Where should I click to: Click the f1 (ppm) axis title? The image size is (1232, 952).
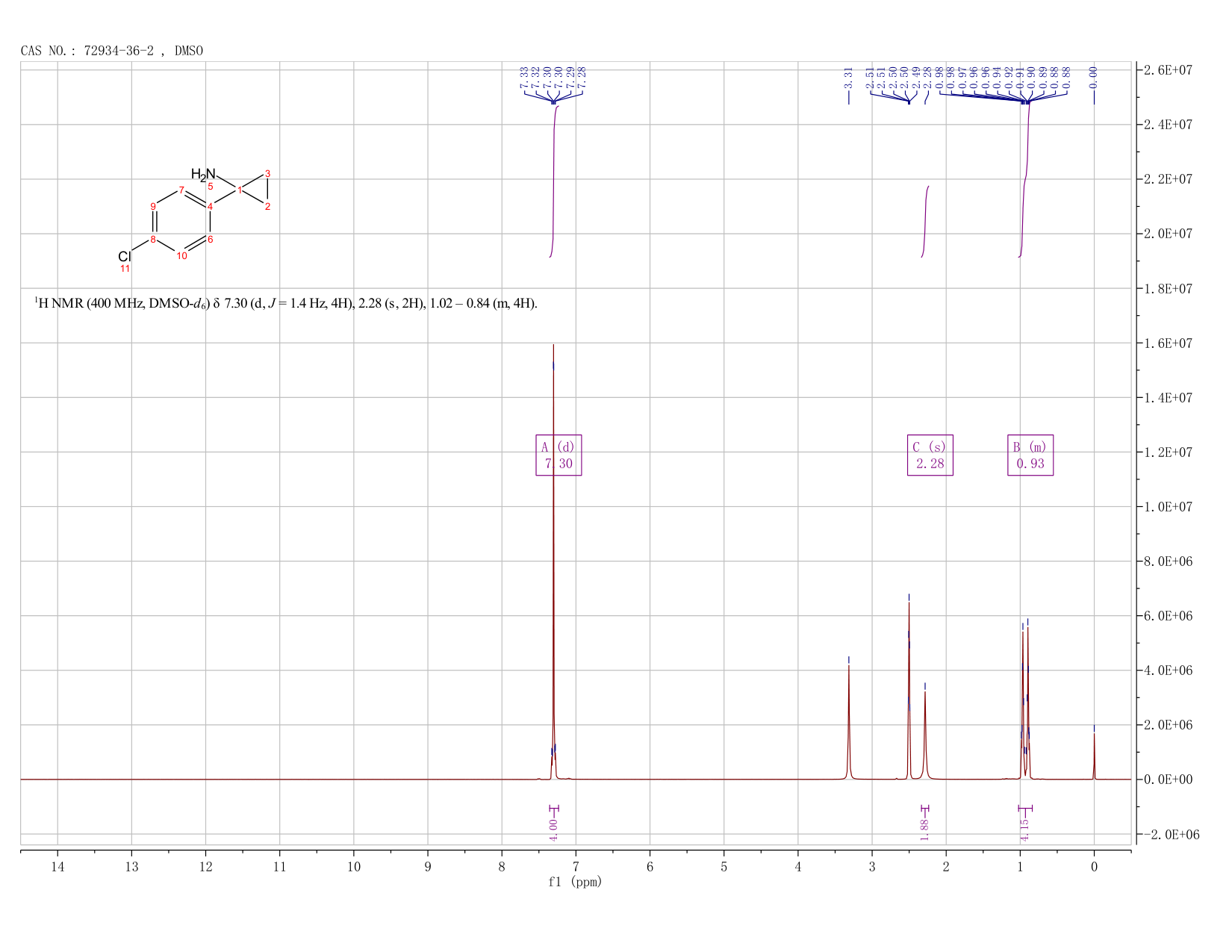point(575,882)
